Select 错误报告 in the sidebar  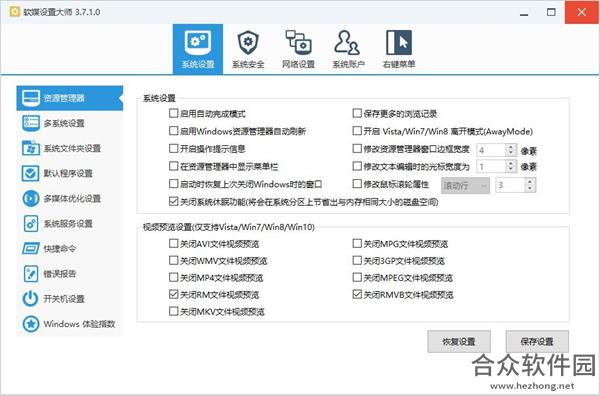click(70, 274)
